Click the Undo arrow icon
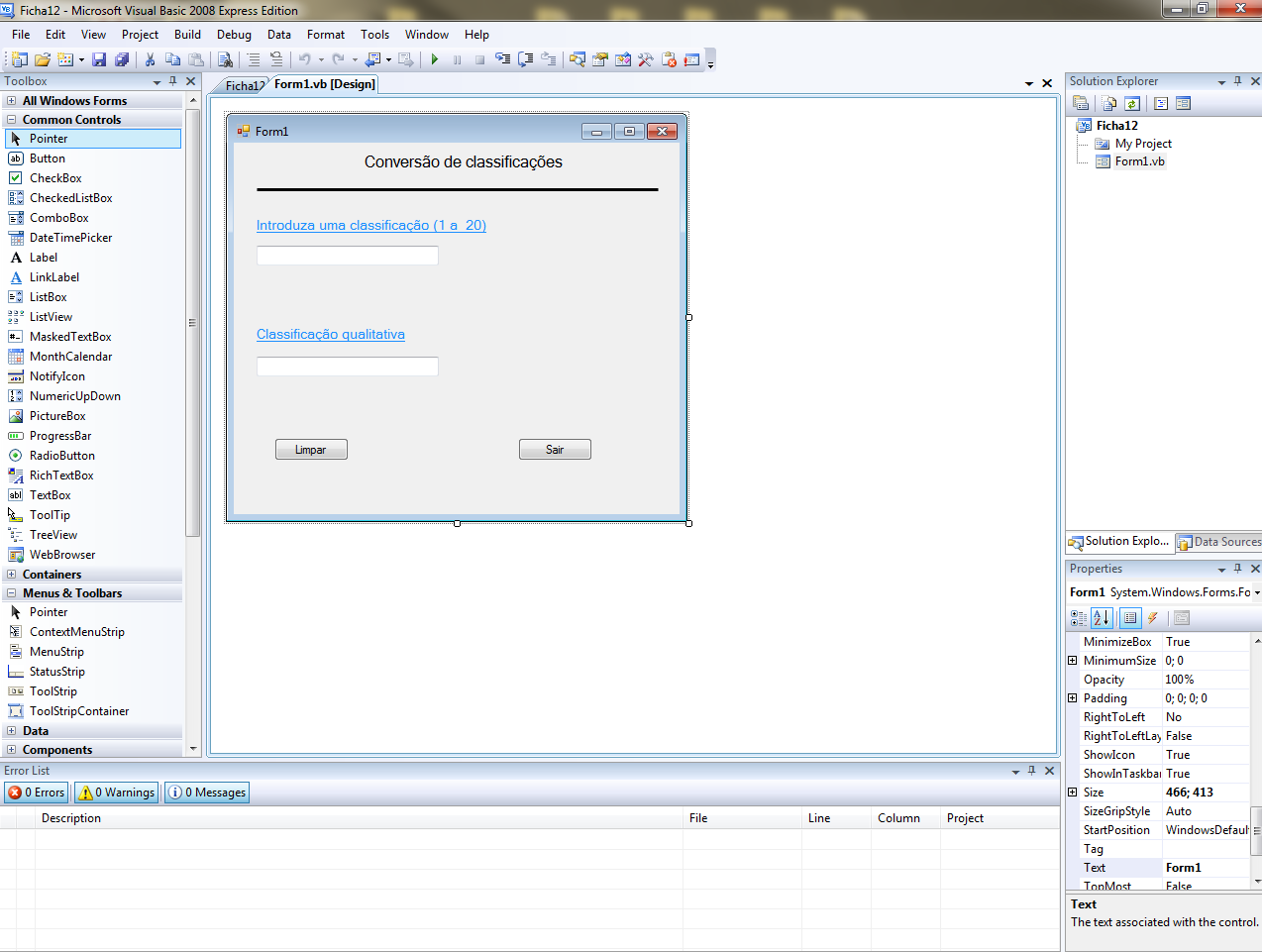Image resolution: width=1262 pixels, height=952 pixels. tap(305, 59)
